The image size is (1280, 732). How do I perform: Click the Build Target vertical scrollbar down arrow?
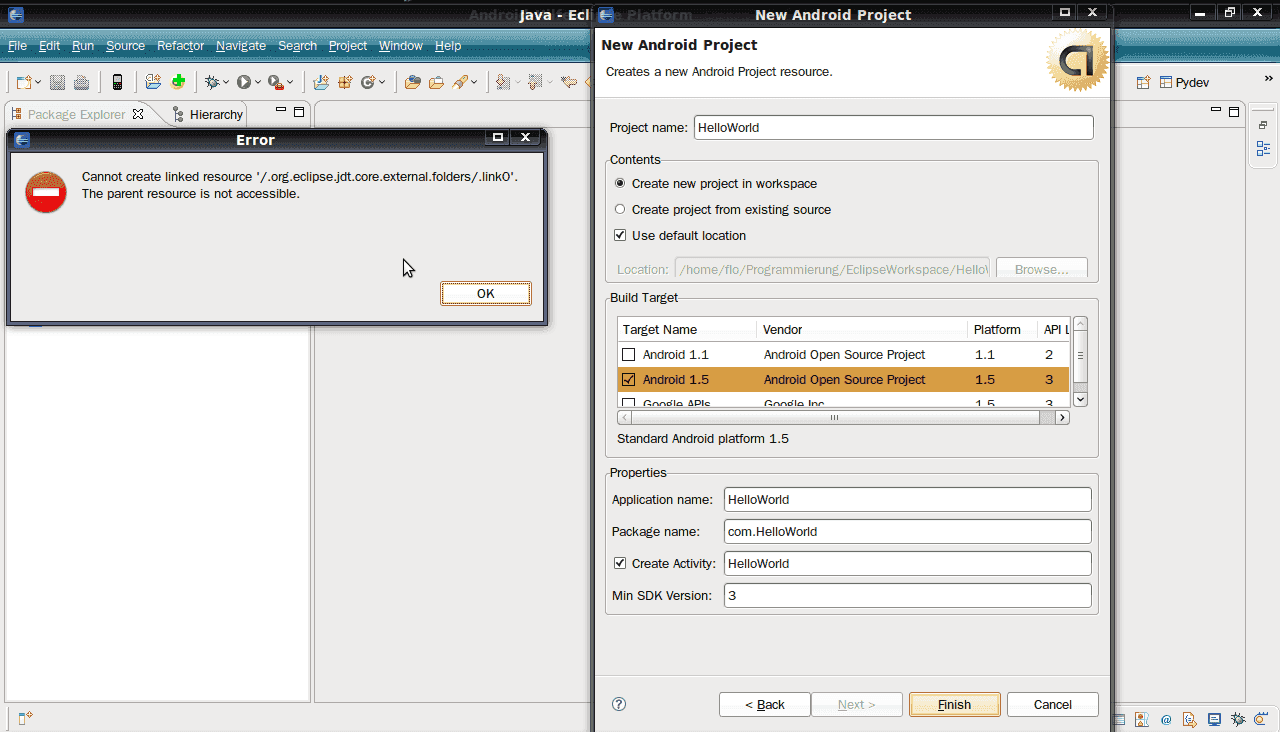click(x=1080, y=398)
